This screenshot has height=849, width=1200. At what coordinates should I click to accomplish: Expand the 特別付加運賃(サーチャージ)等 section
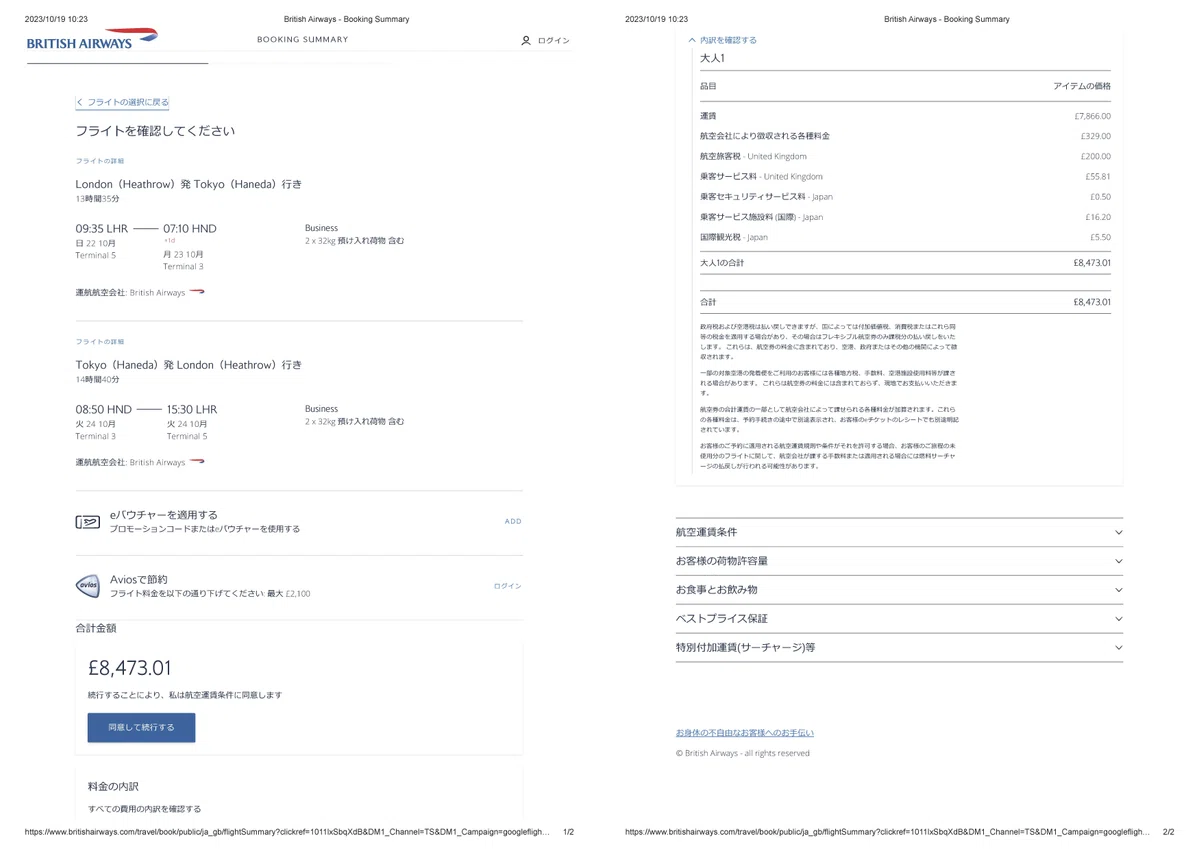[x=899, y=647]
